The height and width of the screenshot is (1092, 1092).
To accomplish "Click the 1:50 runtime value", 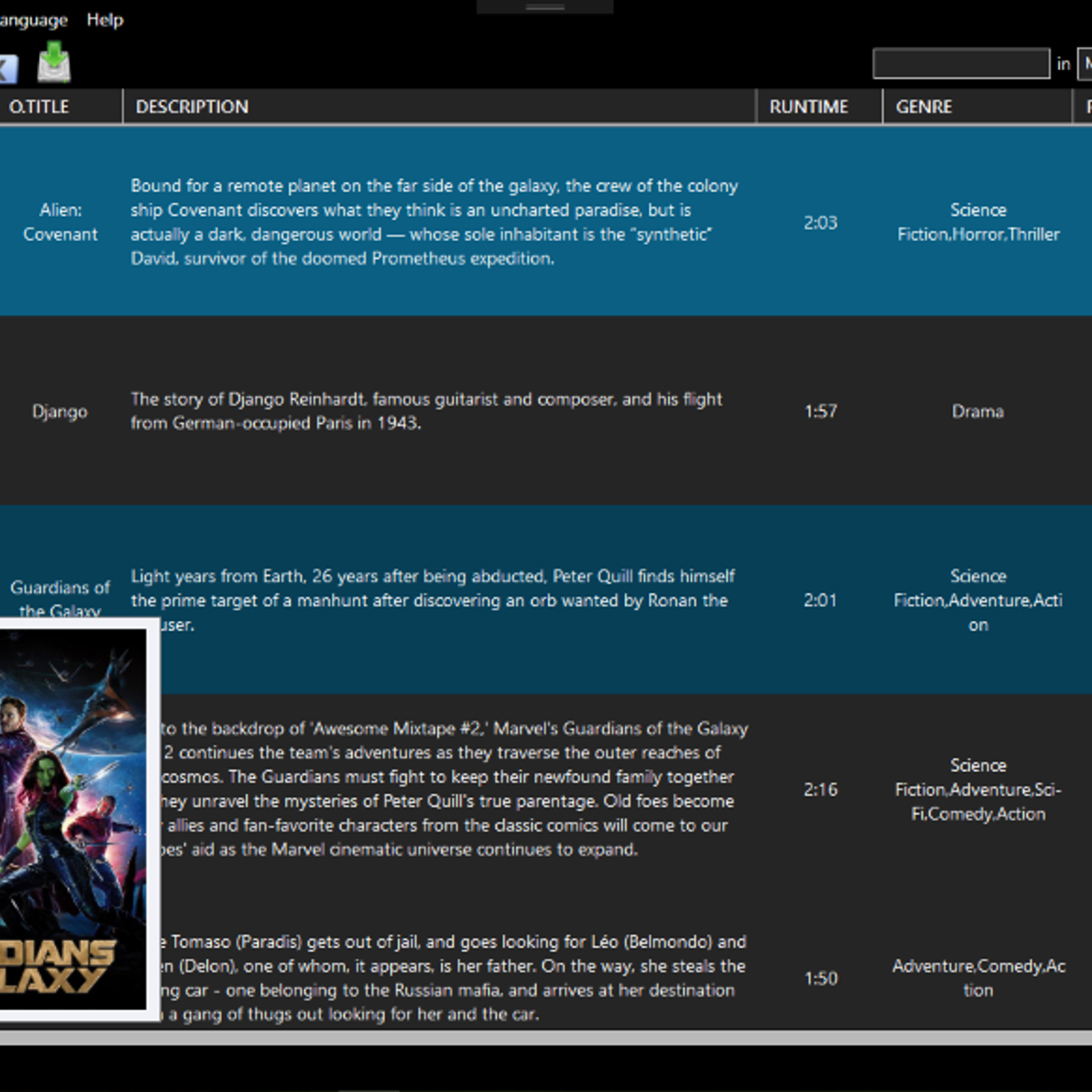I will pyautogui.click(x=820, y=978).
